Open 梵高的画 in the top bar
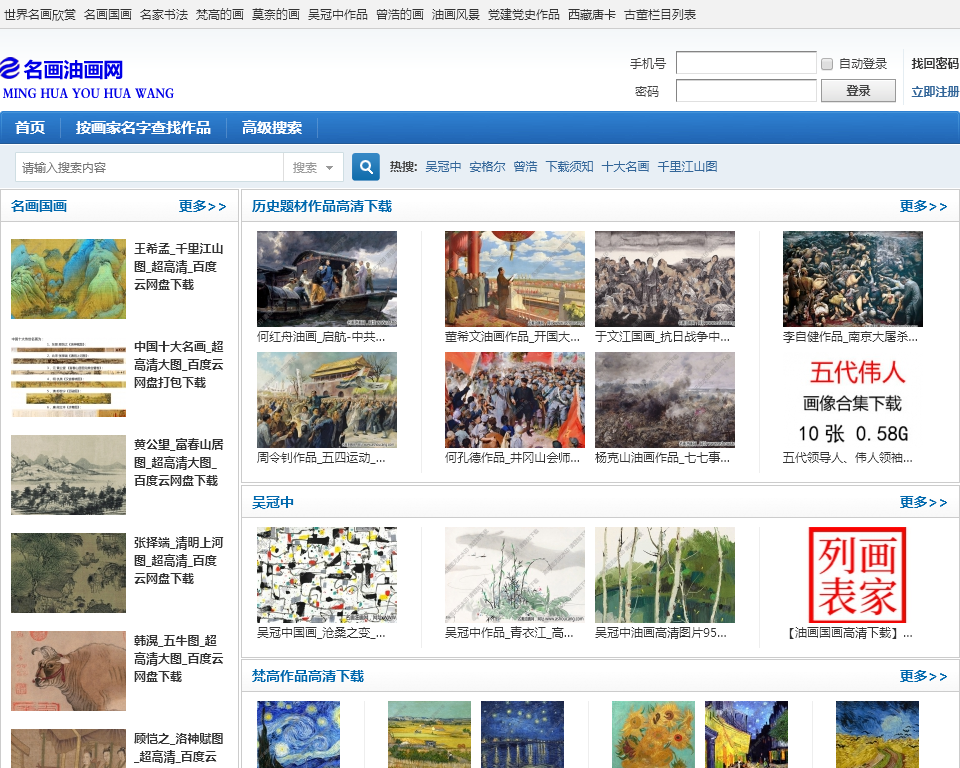 coord(220,15)
